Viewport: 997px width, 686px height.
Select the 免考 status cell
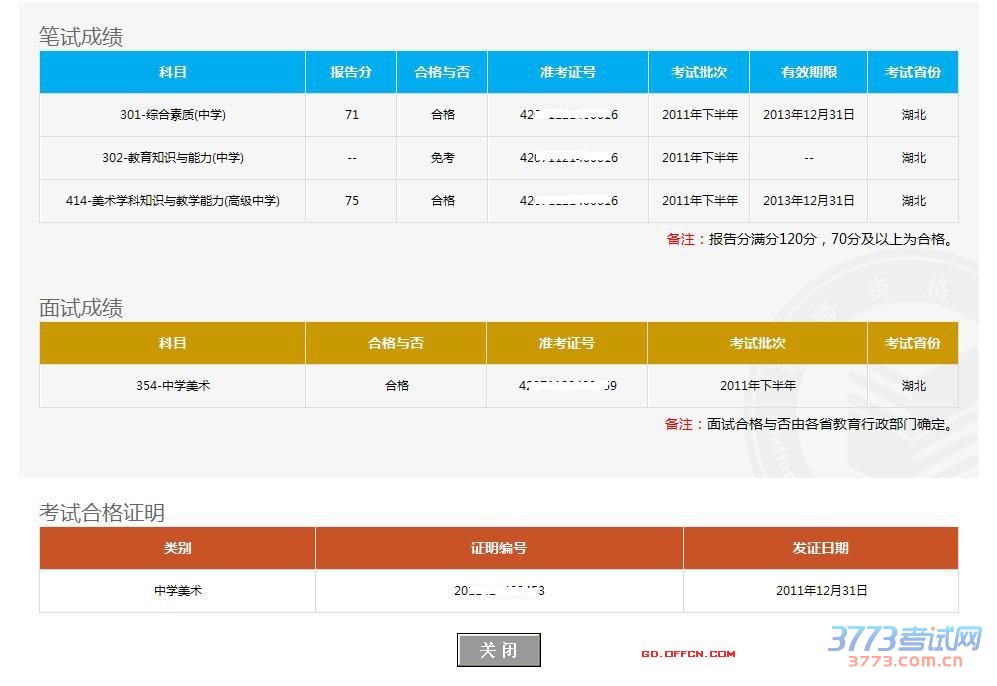[x=442, y=158]
